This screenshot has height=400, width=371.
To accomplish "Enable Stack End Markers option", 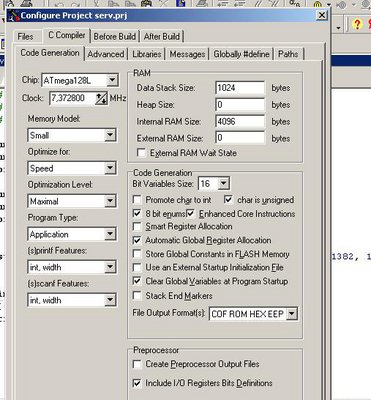I will 137,295.
